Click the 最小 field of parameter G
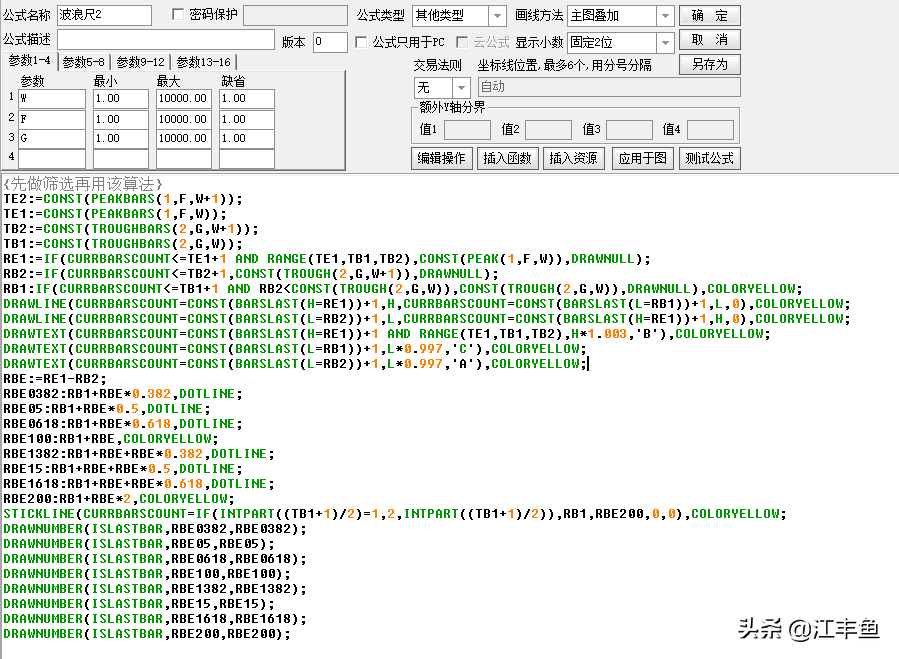This screenshot has height=659, width=899. 121,138
